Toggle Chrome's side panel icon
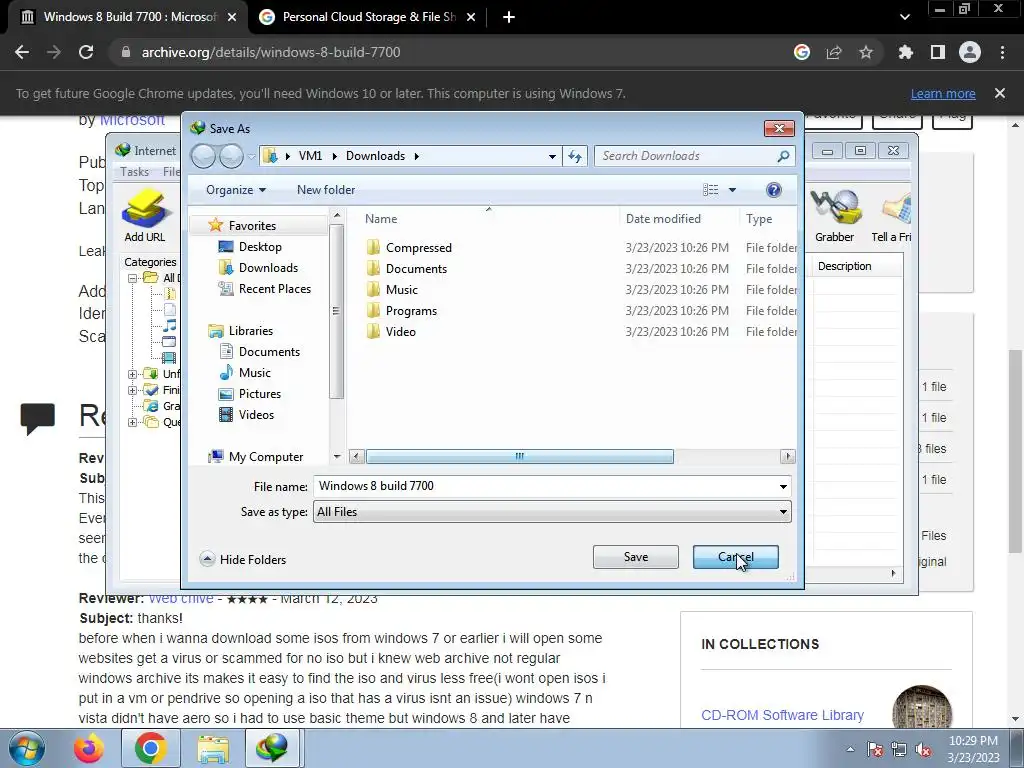Image resolution: width=1024 pixels, height=768 pixels. (938, 52)
